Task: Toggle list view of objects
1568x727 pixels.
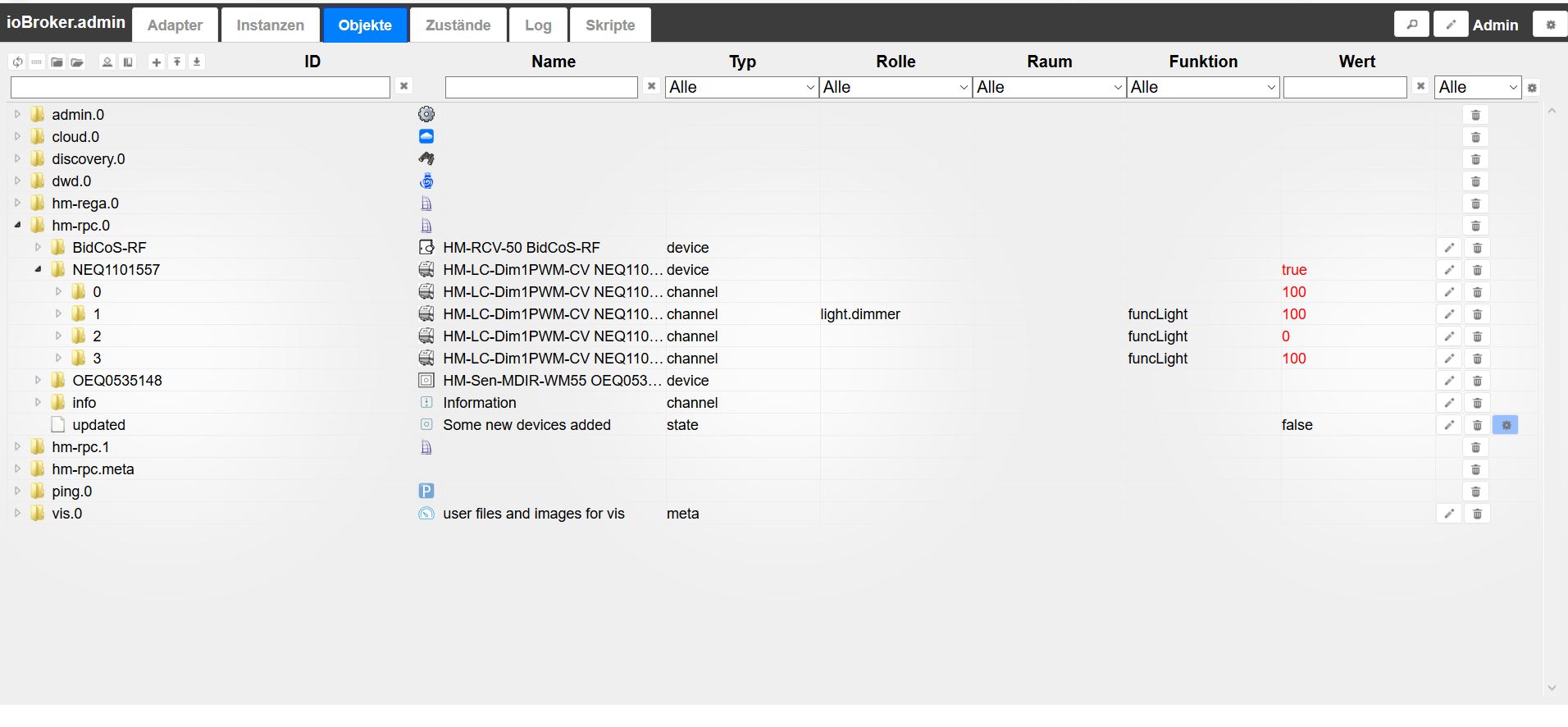Action: 37,62
